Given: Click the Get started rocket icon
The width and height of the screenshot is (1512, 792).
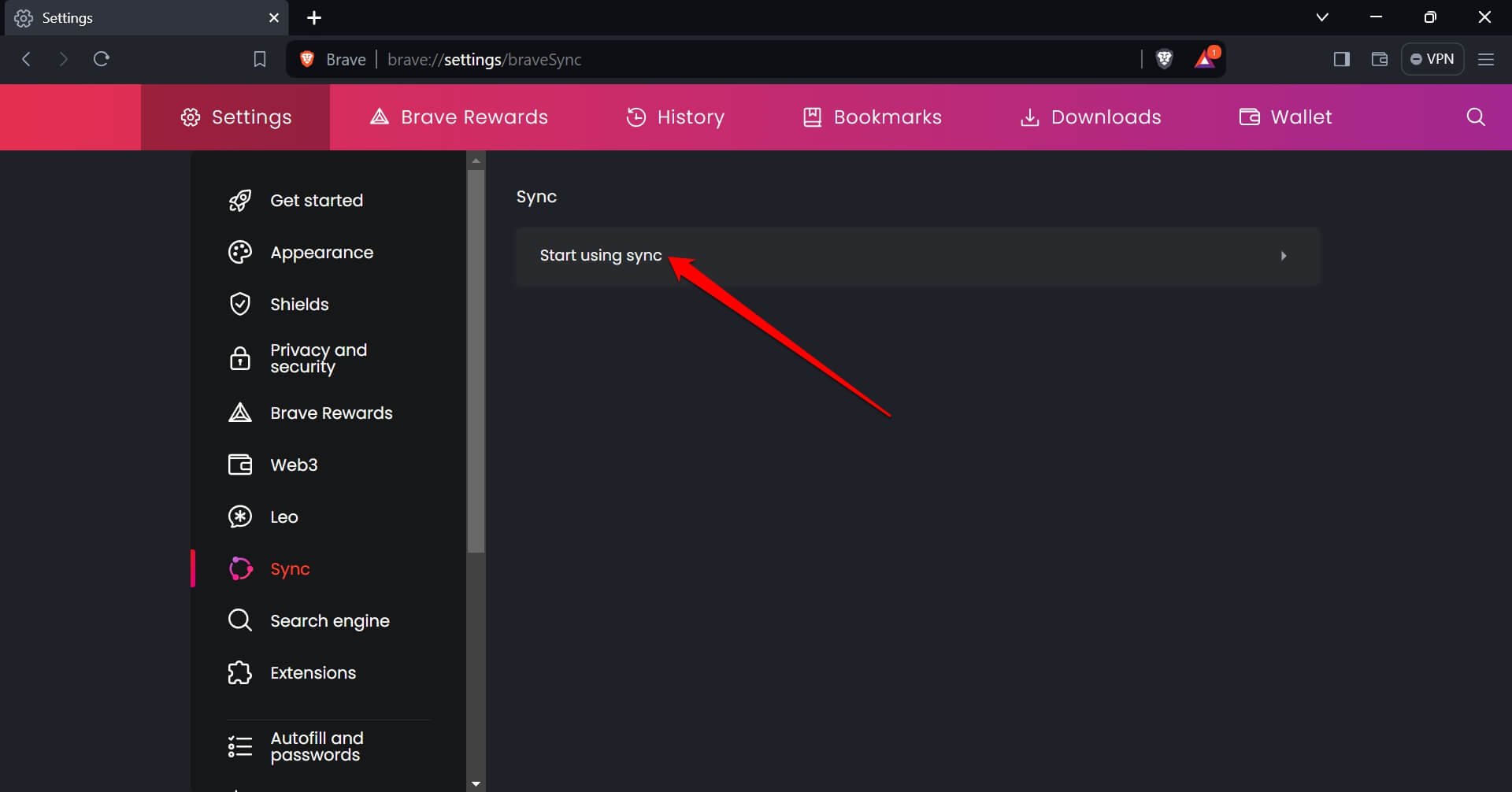Looking at the screenshot, I should (x=239, y=201).
